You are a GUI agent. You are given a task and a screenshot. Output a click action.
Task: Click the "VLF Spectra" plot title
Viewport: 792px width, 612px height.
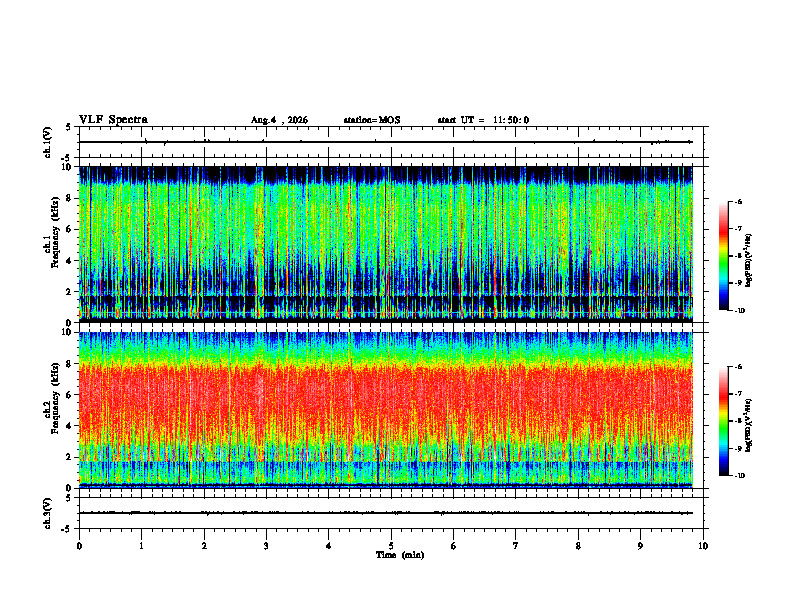point(113,120)
